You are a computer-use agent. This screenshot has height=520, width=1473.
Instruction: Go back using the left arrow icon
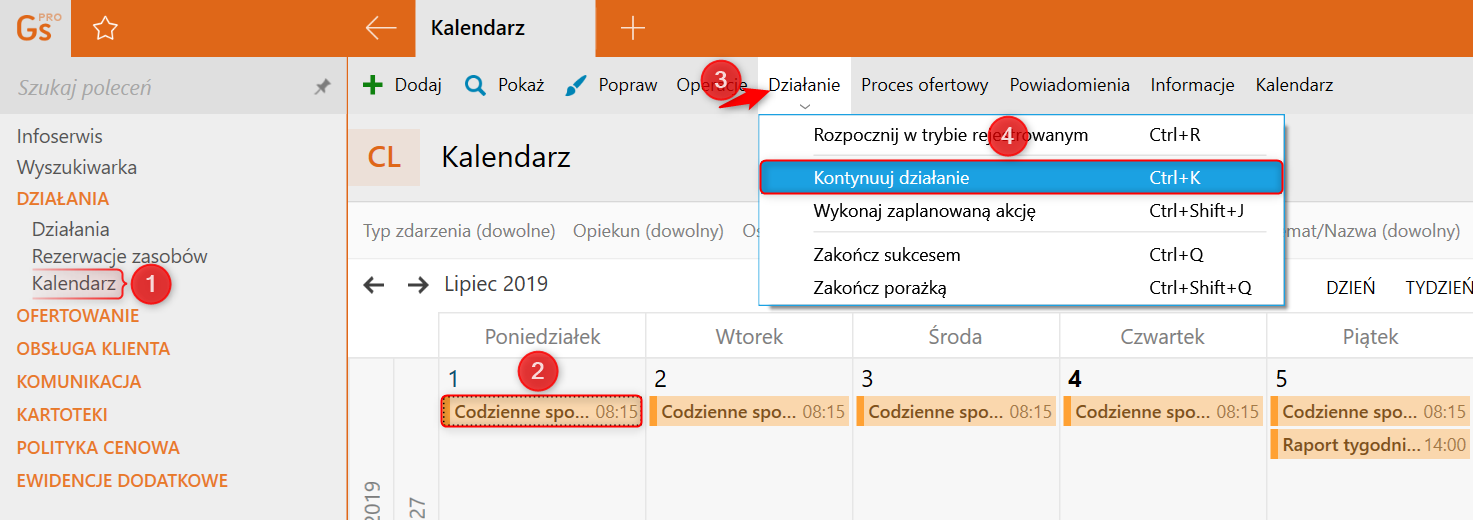pyautogui.click(x=381, y=28)
